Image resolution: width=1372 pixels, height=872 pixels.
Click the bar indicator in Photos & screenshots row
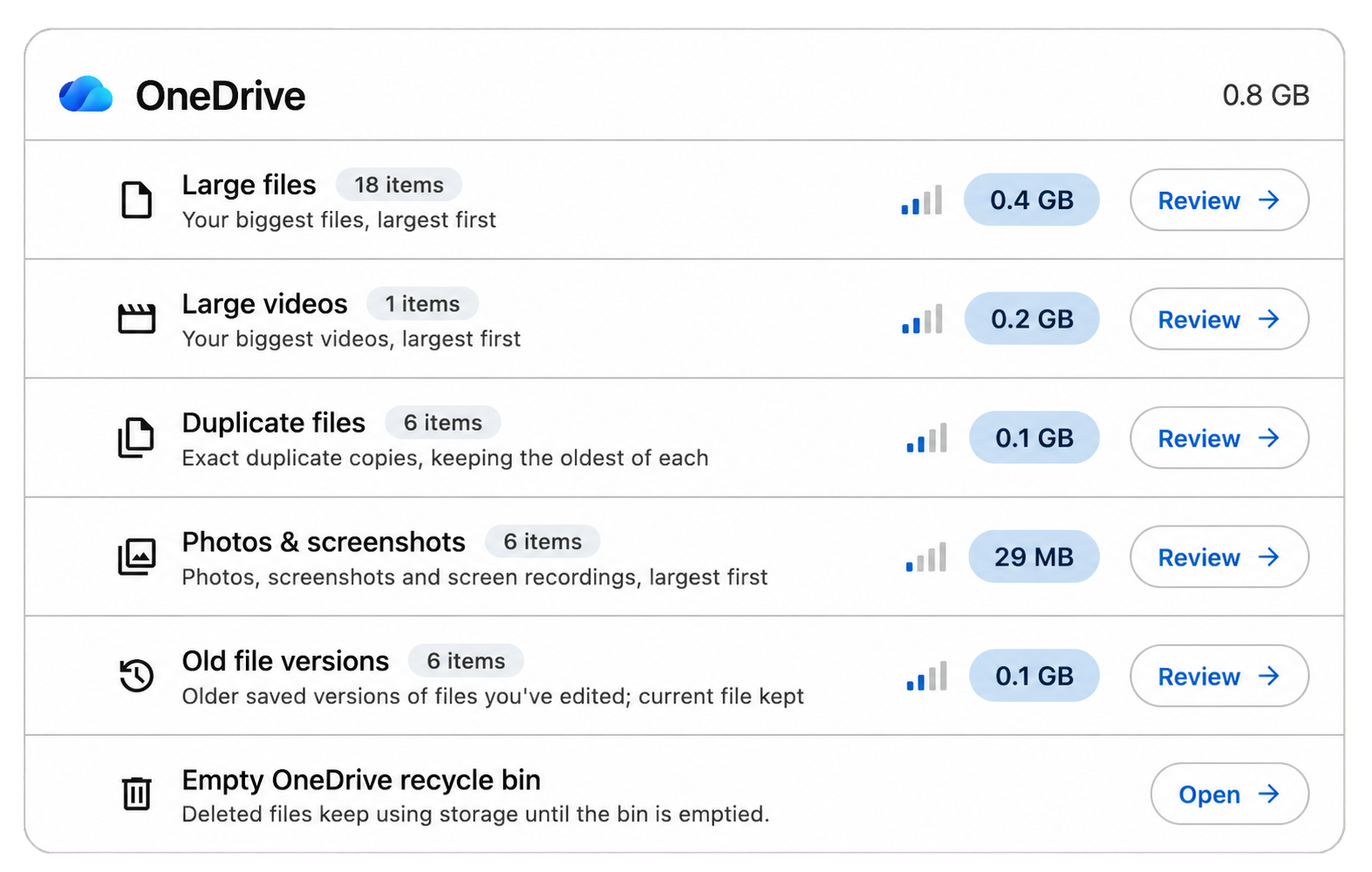coord(926,556)
